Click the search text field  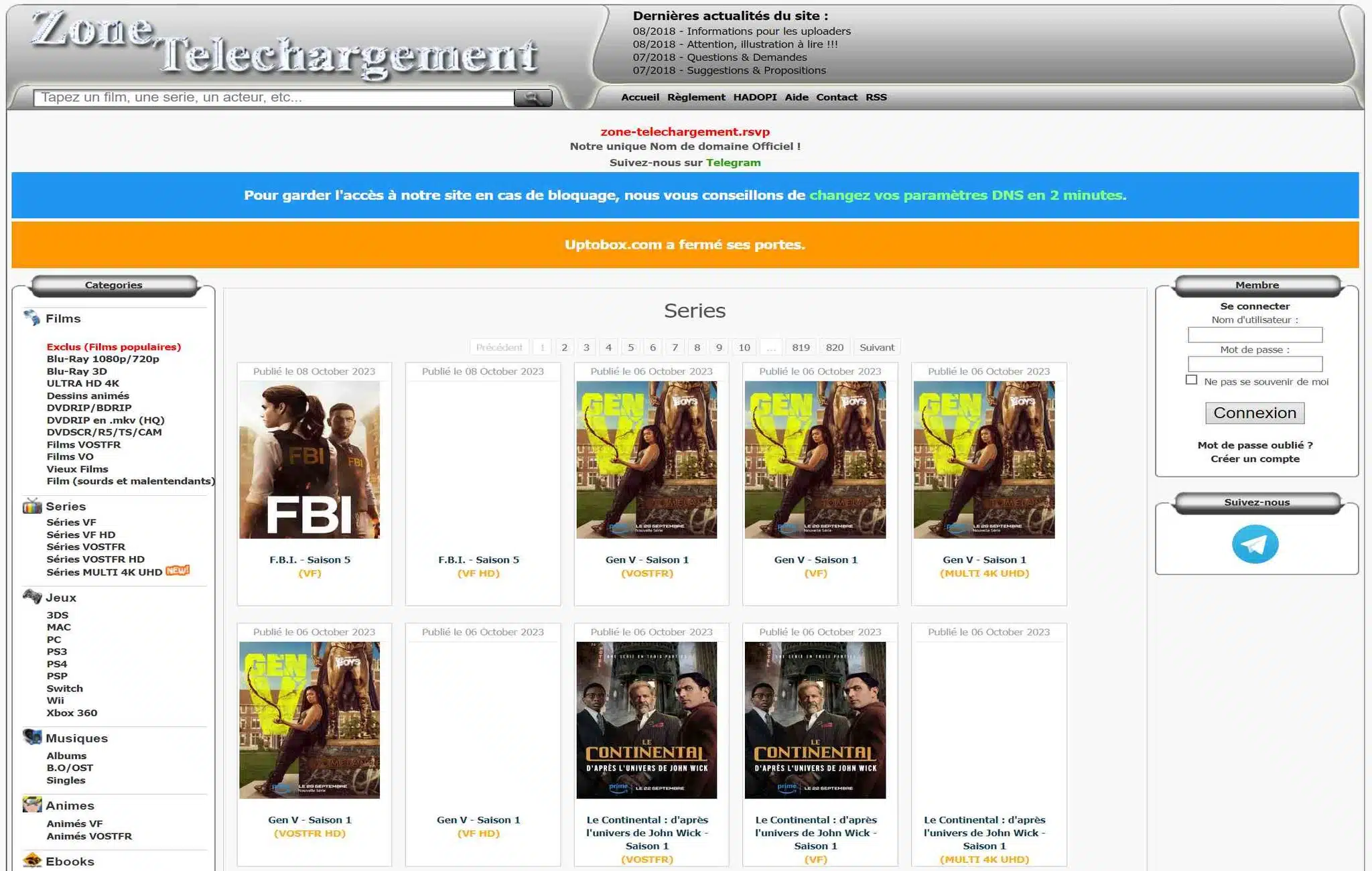click(x=273, y=98)
